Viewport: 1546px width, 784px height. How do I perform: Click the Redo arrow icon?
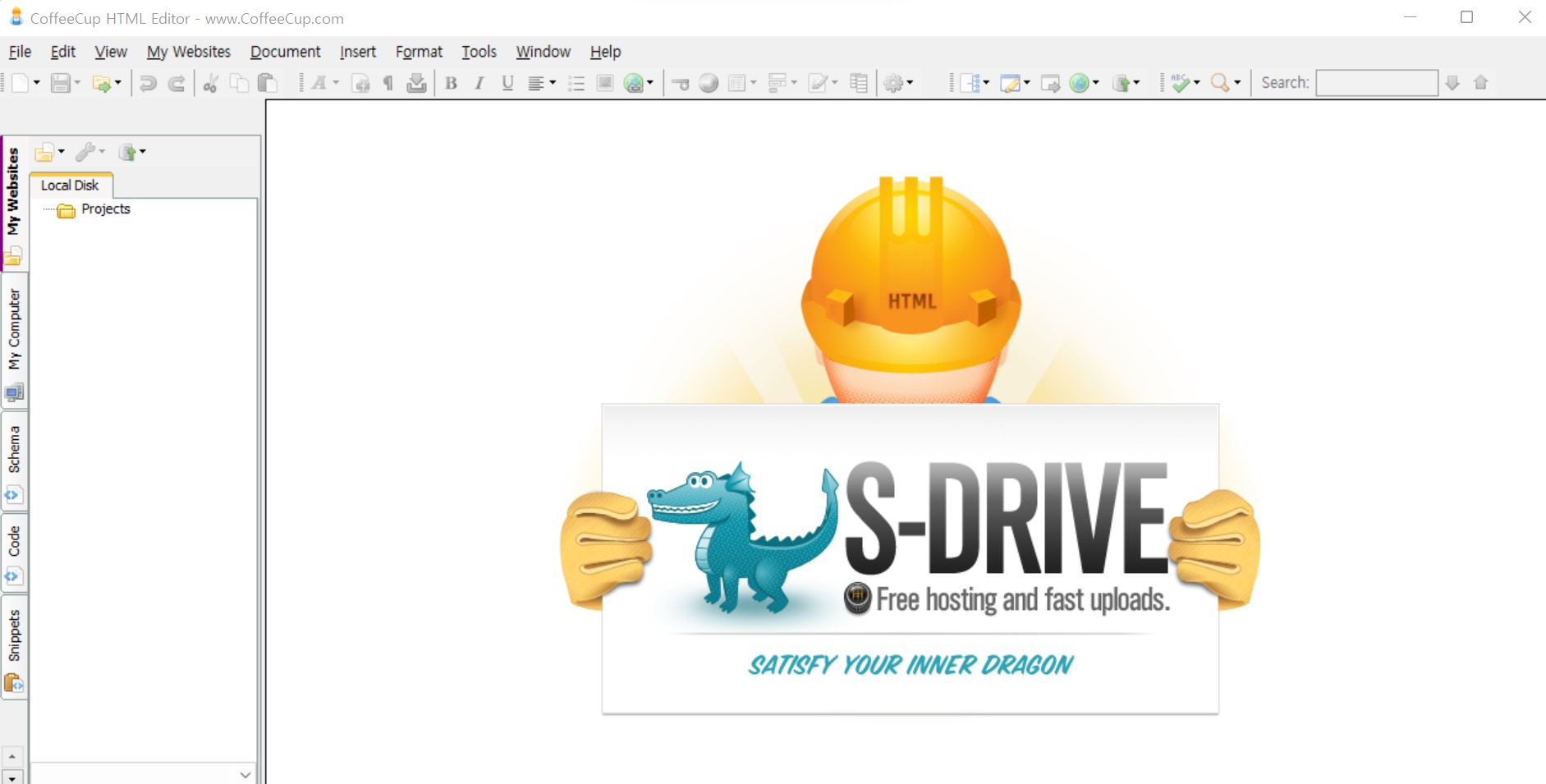click(x=177, y=83)
